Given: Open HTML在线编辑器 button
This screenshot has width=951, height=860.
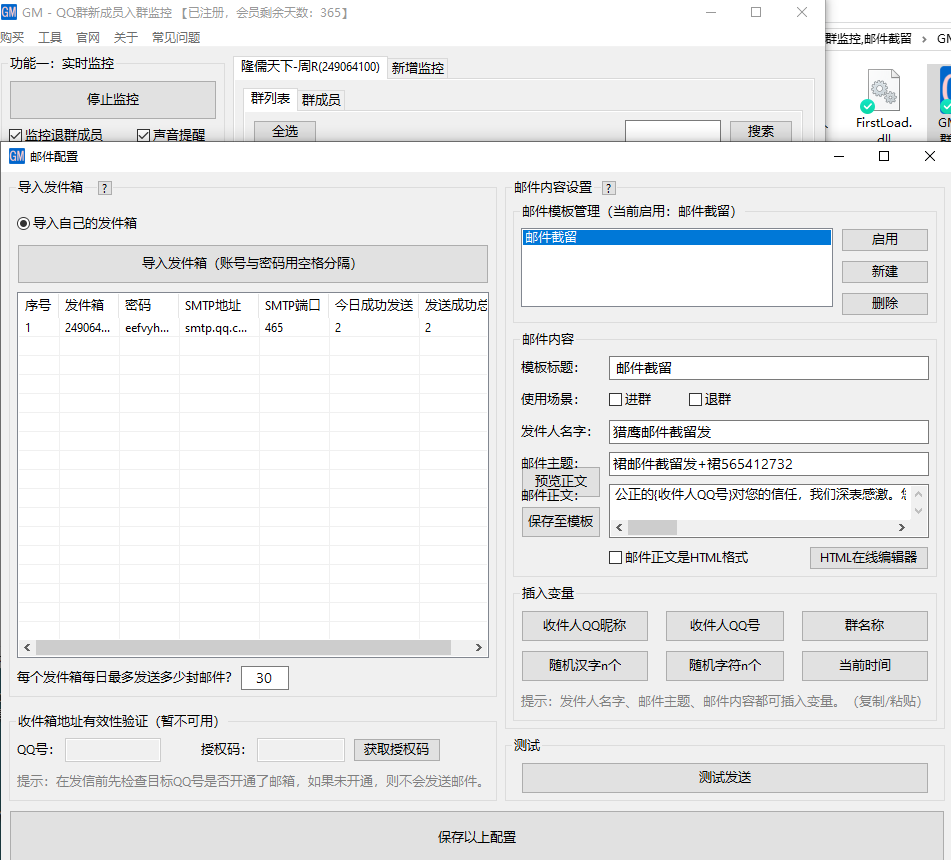Looking at the screenshot, I should tap(869, 557).
